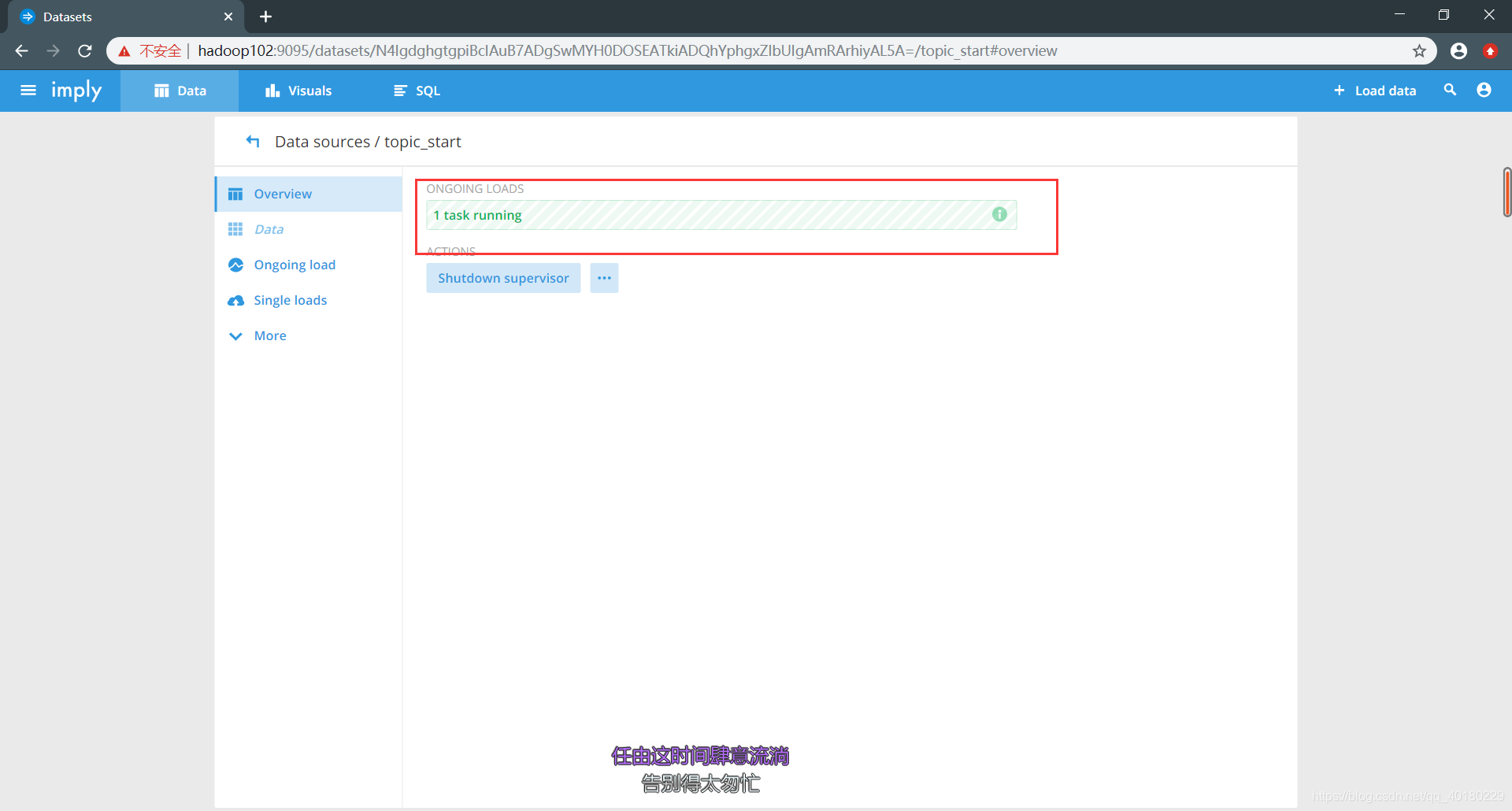The width and height of the screenshot is (1512, 811).
Task: Select the Datasets browser tab
Action: (x=126, y=17)
